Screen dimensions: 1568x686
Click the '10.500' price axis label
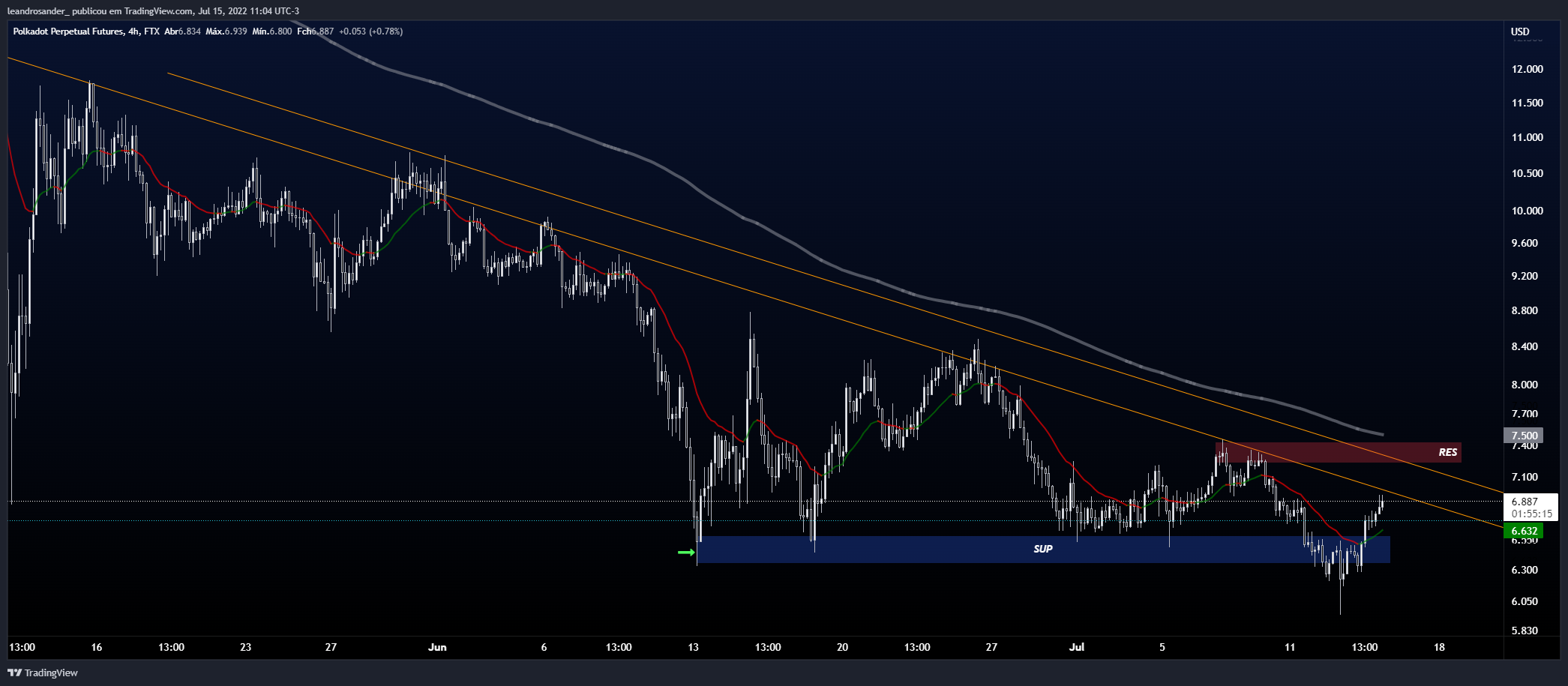1527,173
